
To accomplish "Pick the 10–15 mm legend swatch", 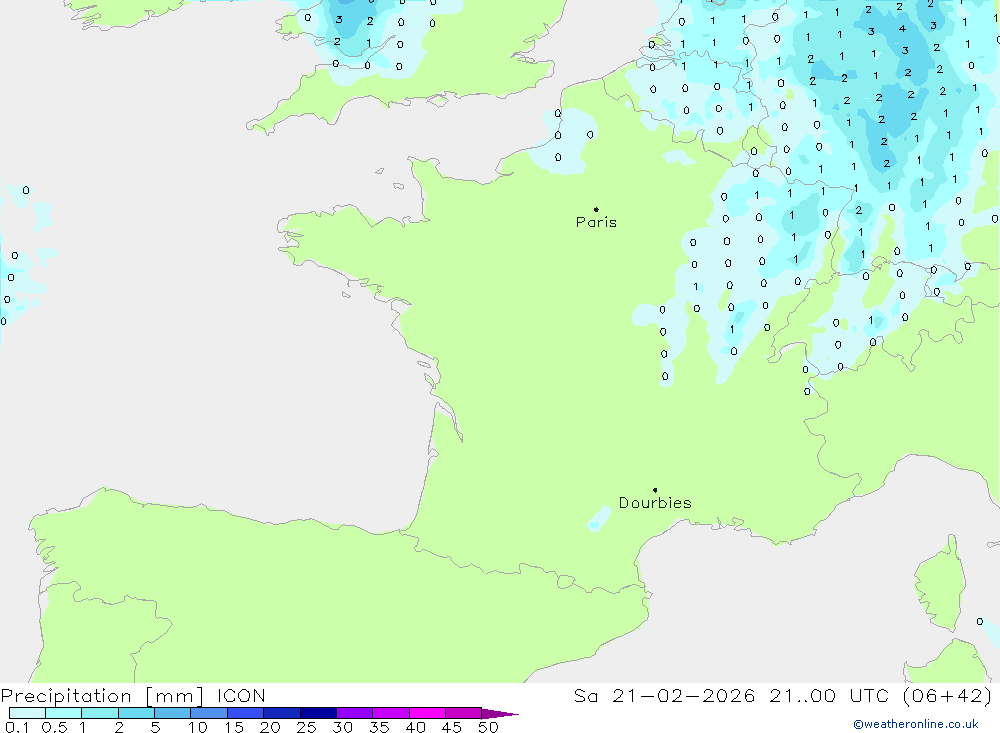I will click(x=209, y=713).
